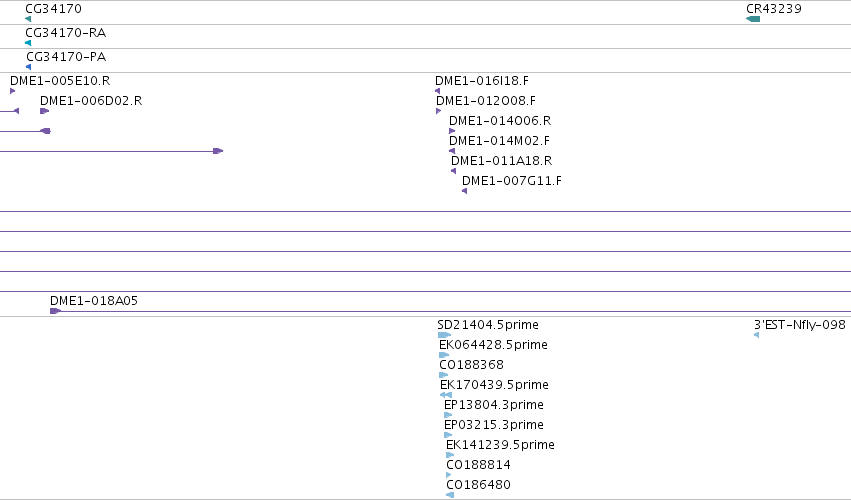
Task: Click the CO188368 EST label
Action: click(472, 365)
